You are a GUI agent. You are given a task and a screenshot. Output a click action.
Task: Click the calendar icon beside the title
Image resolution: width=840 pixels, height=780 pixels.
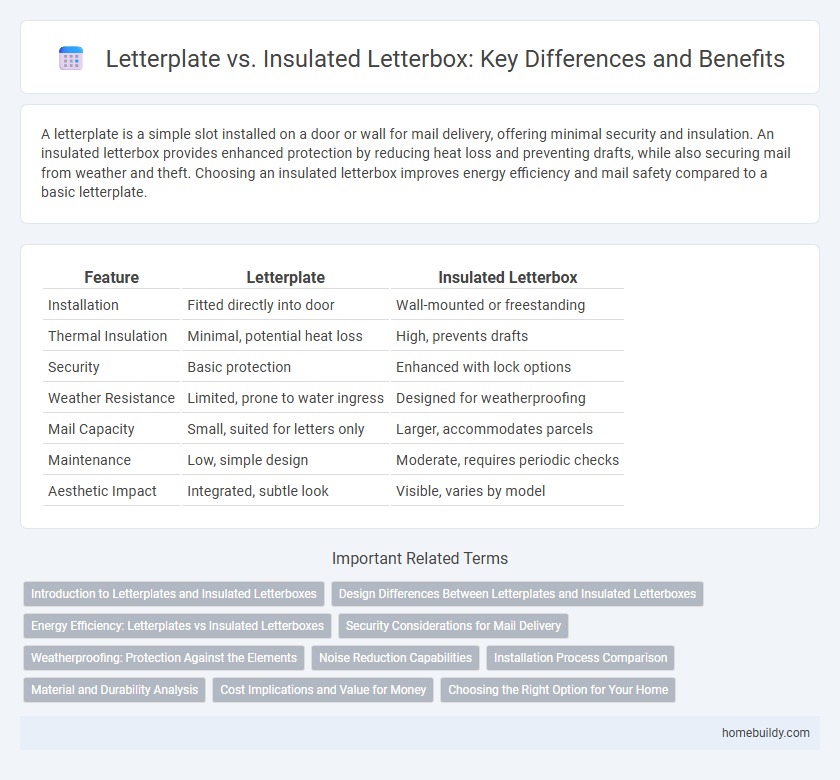[x=70, y=58]
